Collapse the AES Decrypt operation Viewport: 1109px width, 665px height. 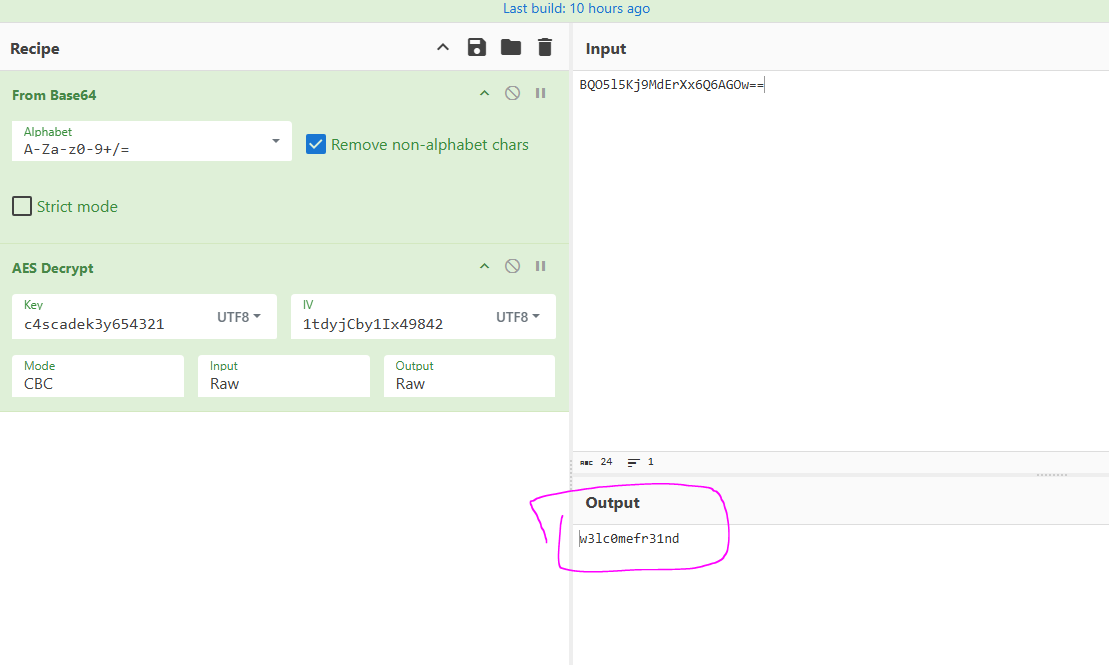484,266
